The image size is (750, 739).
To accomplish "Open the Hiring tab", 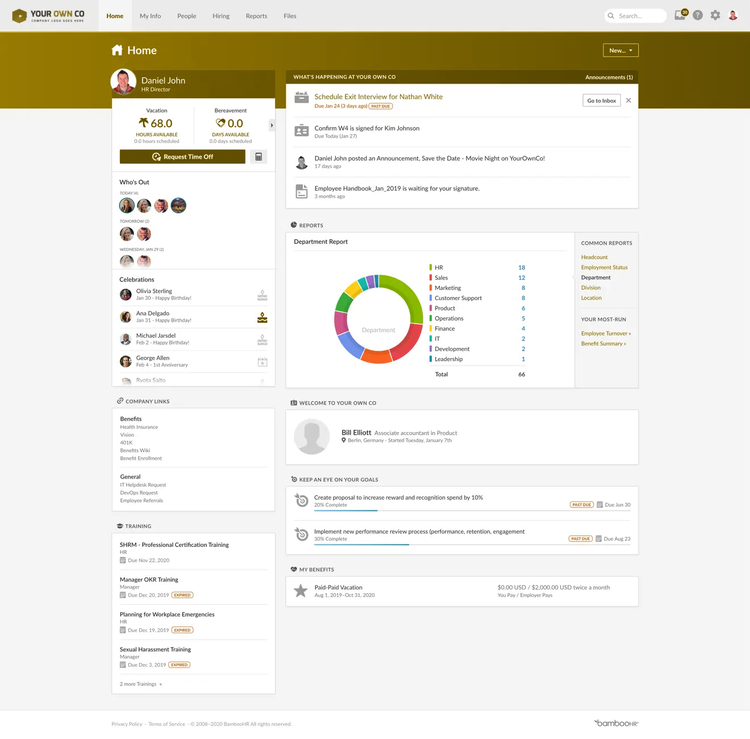I will (221, 16).
